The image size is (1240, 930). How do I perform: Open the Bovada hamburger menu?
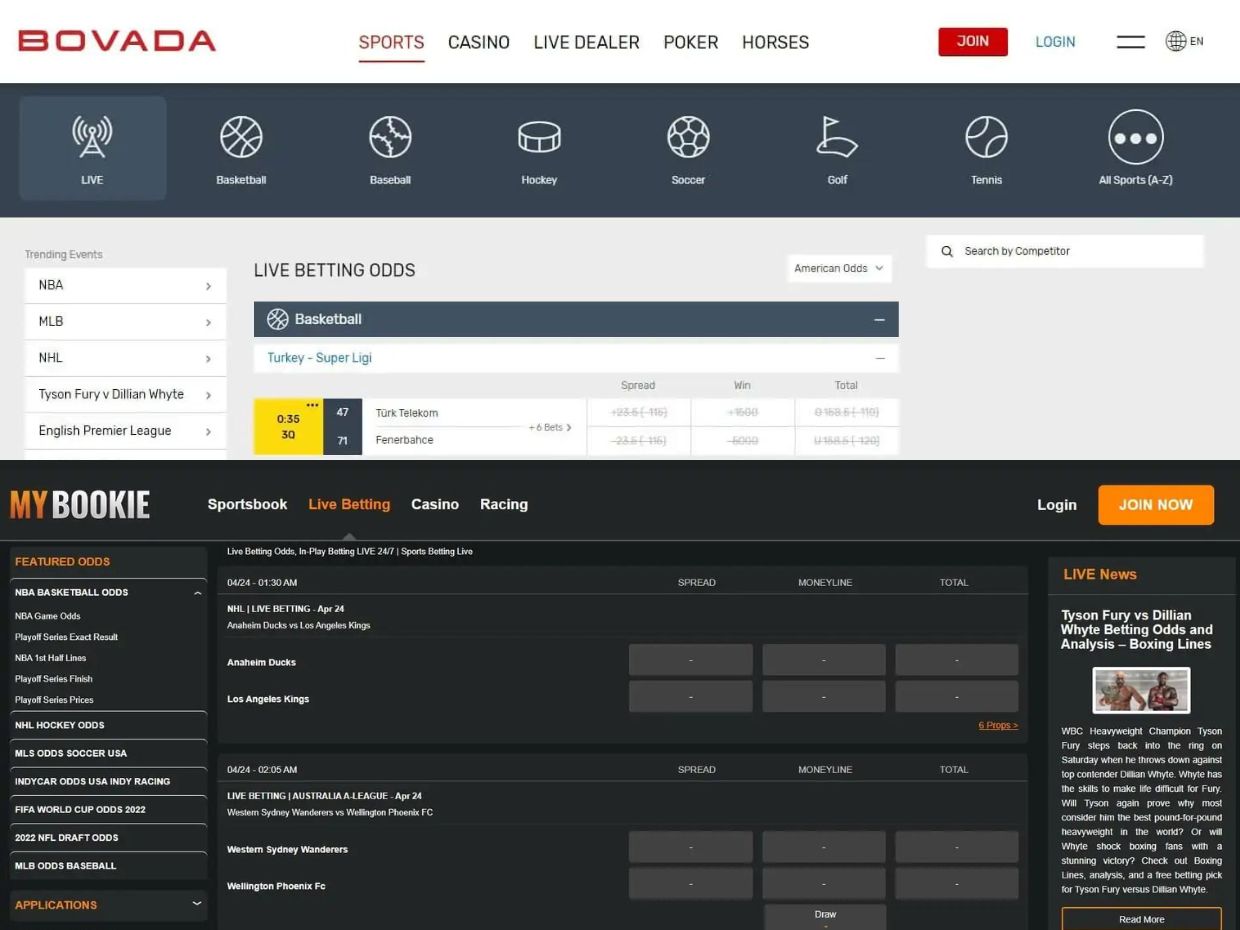1130,42
